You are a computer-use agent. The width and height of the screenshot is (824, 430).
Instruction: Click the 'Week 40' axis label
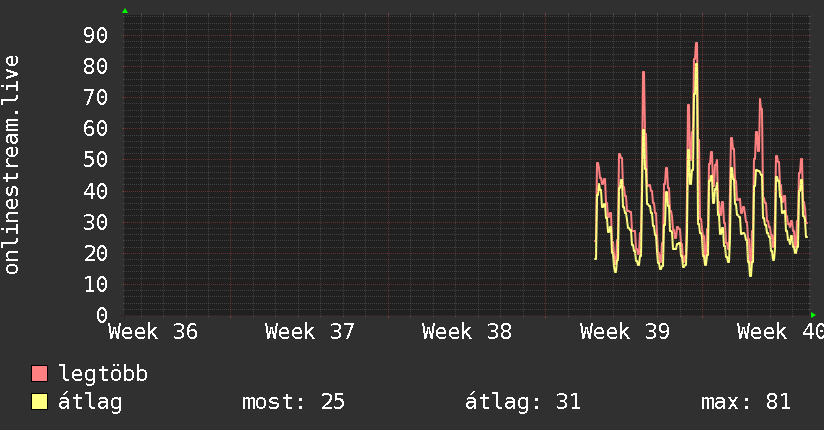[x=780, y=332]
